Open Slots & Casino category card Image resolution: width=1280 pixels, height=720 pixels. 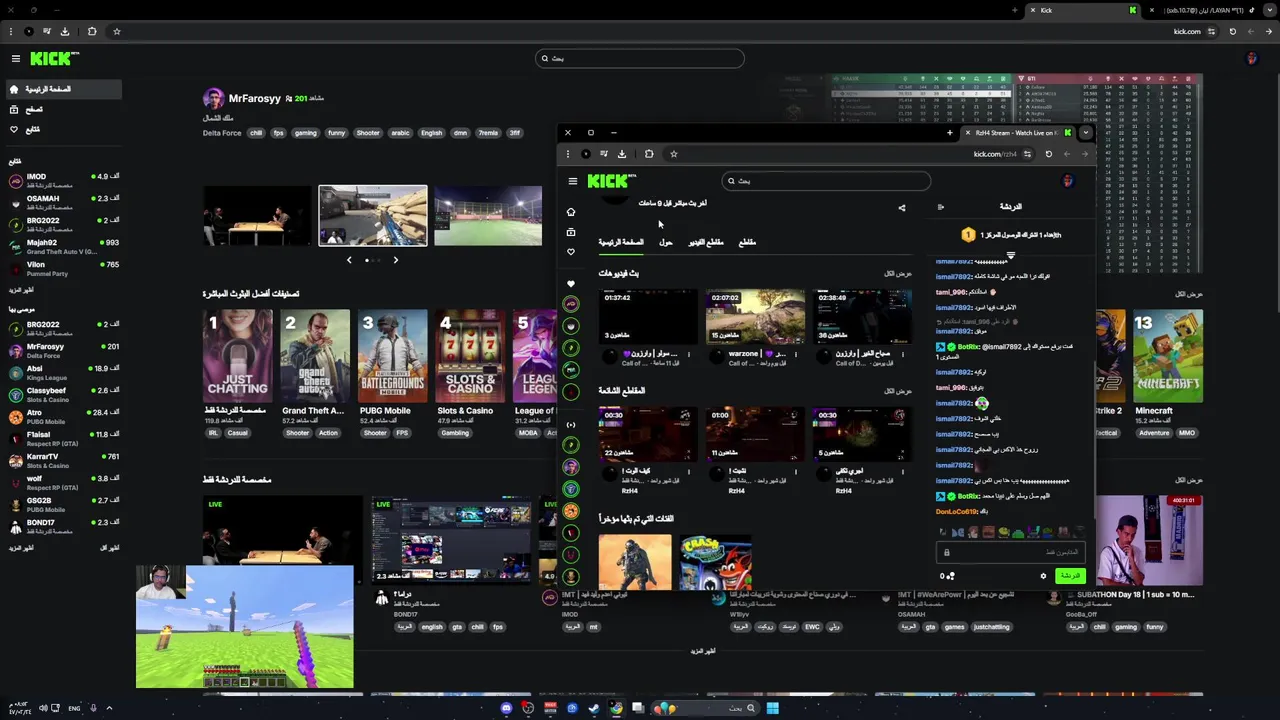click(x=470, y=356)
